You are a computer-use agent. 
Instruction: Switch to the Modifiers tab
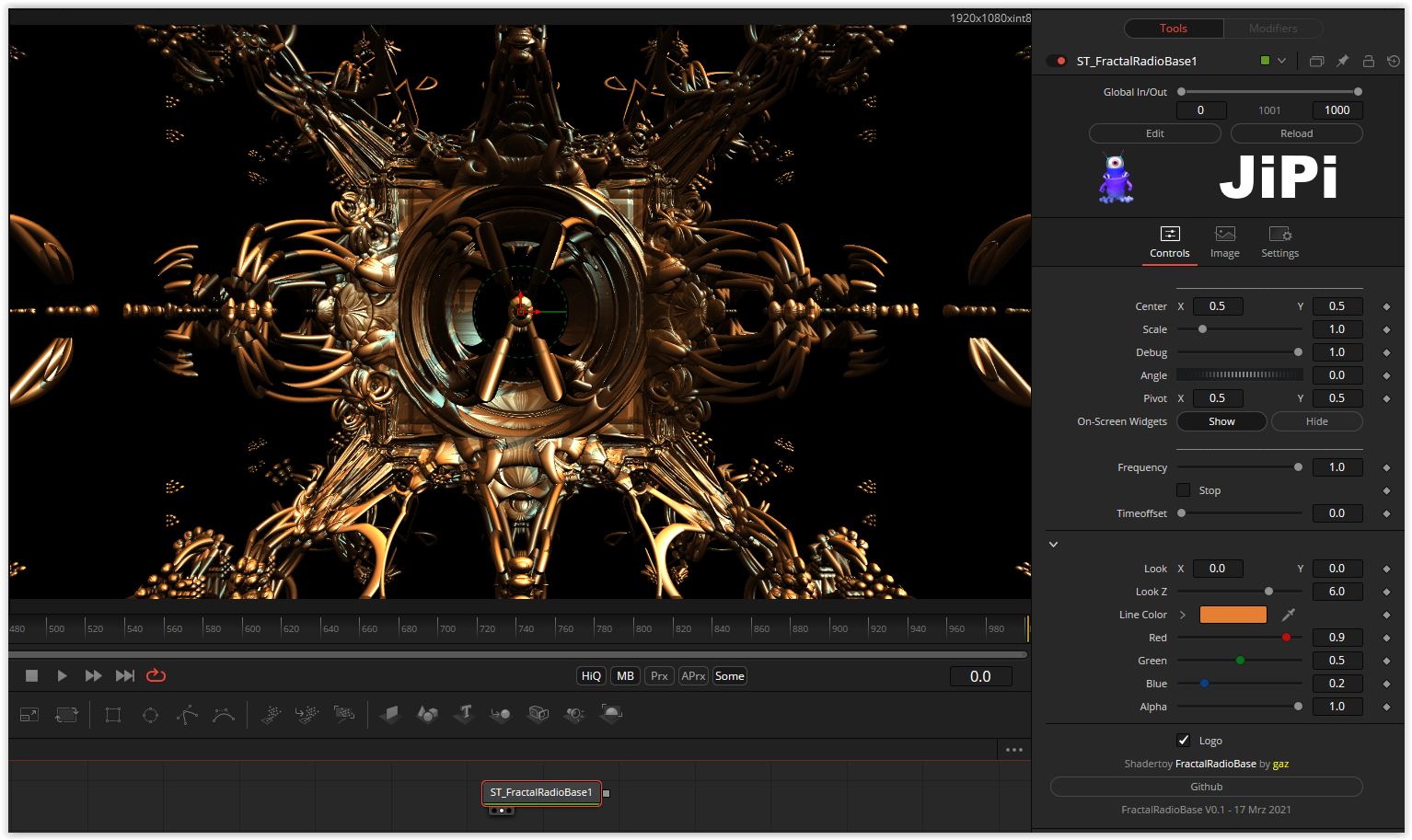click(x=1273, y=29)
